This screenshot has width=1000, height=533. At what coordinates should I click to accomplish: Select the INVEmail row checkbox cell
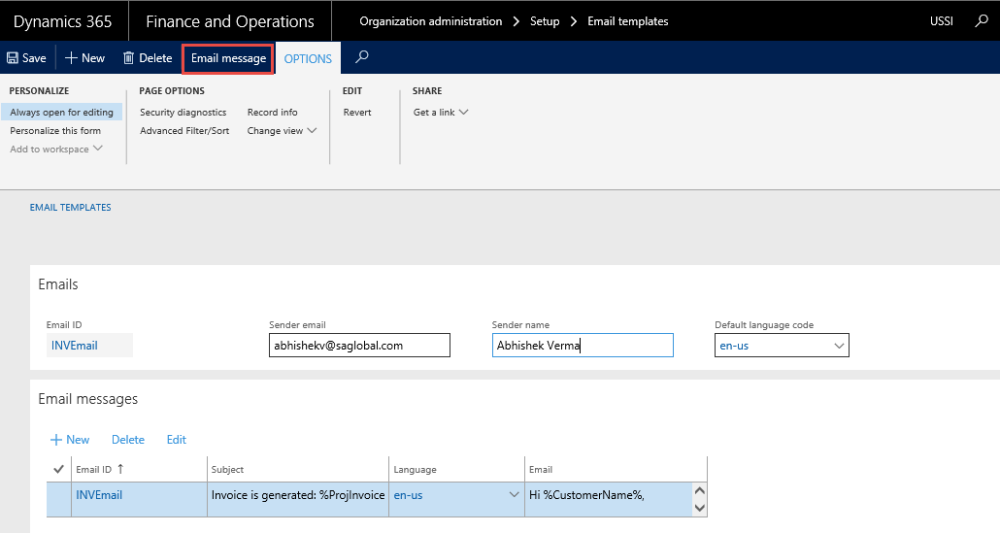(58, 495)
